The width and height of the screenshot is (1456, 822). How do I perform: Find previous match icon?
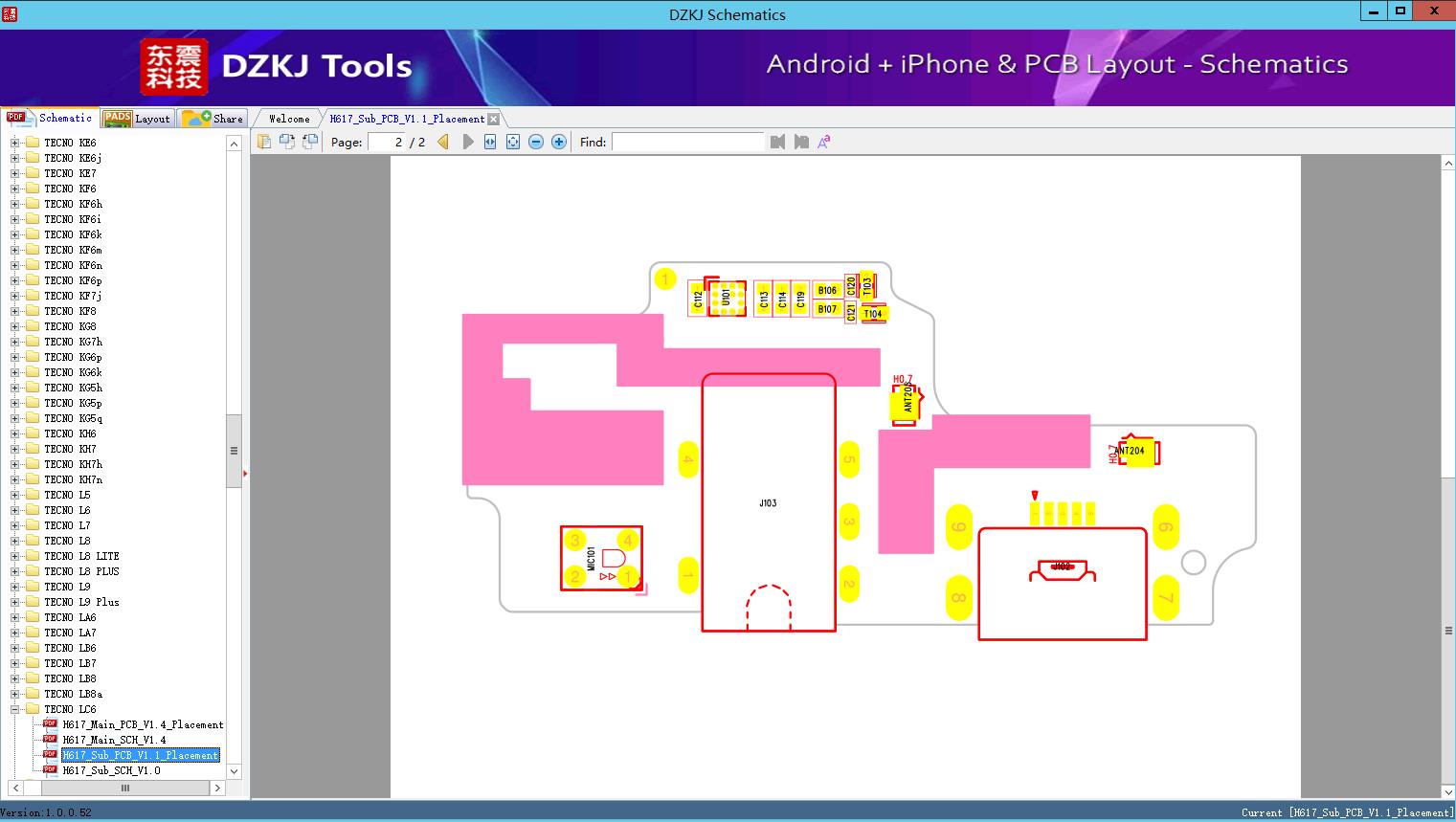point(777,142)
